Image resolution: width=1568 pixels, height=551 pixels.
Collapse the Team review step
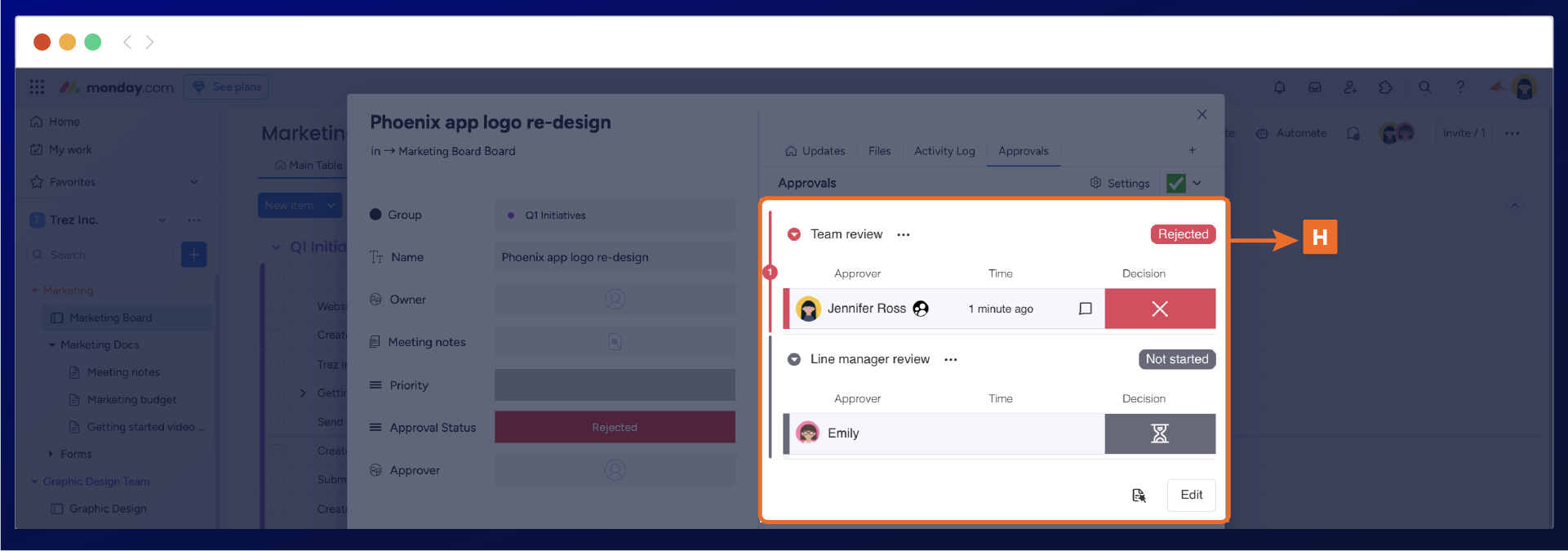click(x=793, y=234)
